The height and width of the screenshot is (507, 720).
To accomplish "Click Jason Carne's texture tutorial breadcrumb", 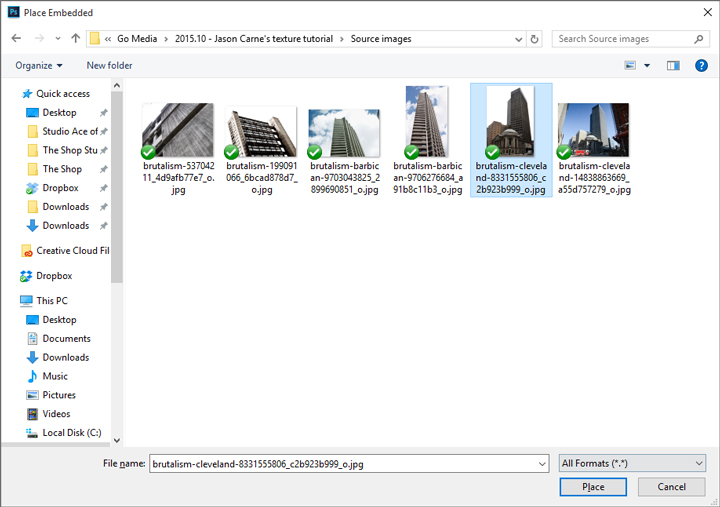I will pos(253,39).
